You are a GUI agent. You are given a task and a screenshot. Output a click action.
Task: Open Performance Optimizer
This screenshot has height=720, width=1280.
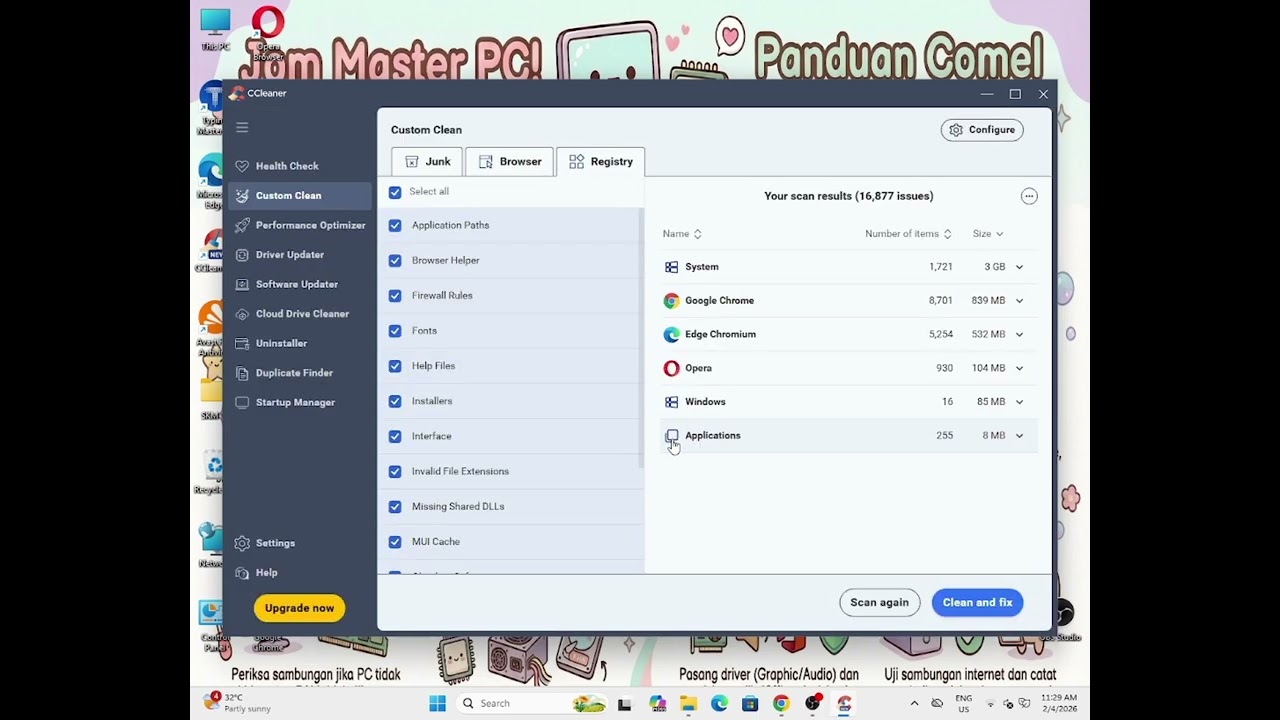[x=300, y=225]
